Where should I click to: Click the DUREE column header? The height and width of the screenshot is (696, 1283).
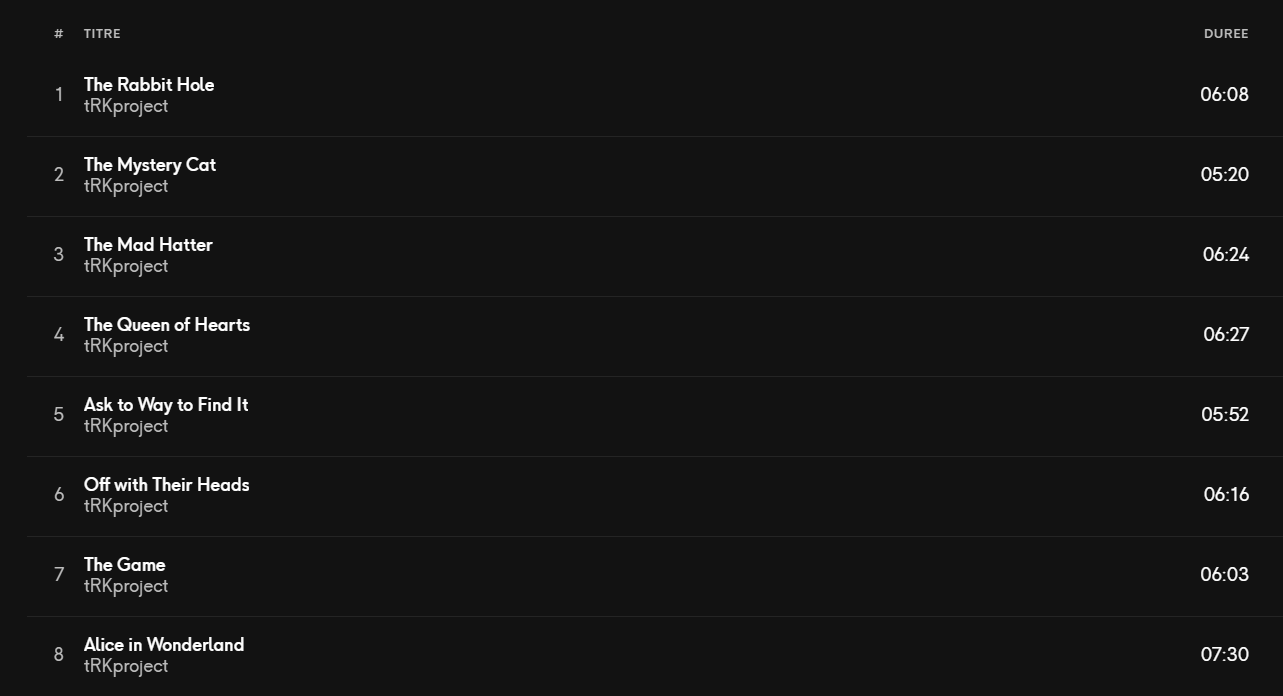point(1226,34)
